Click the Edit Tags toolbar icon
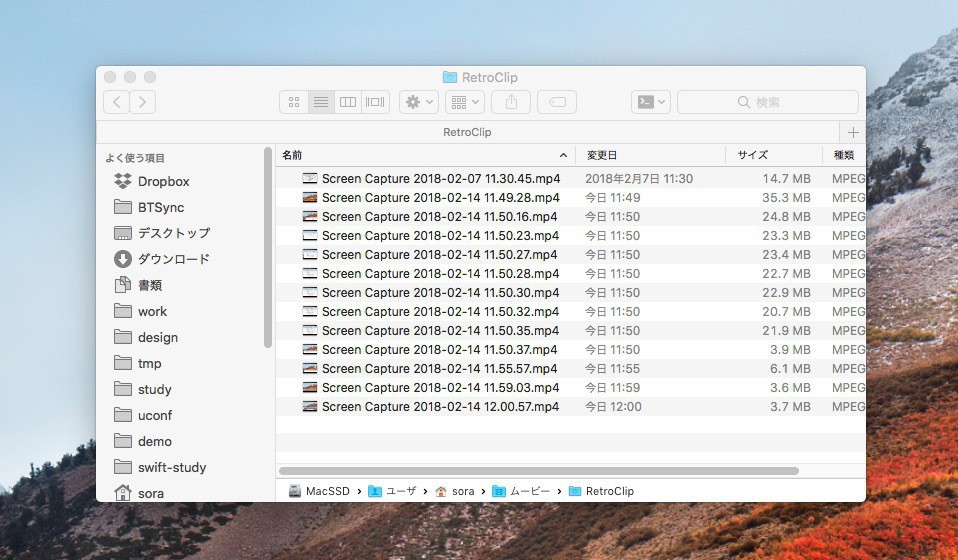The width and height of the screenshot is (958, 560). [x=557, y=102]
